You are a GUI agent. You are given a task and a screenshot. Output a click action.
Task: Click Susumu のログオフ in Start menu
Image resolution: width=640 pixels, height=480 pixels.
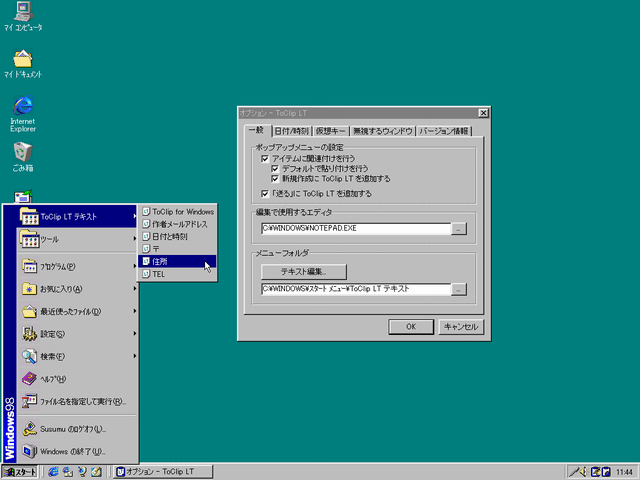pos(72,428)
